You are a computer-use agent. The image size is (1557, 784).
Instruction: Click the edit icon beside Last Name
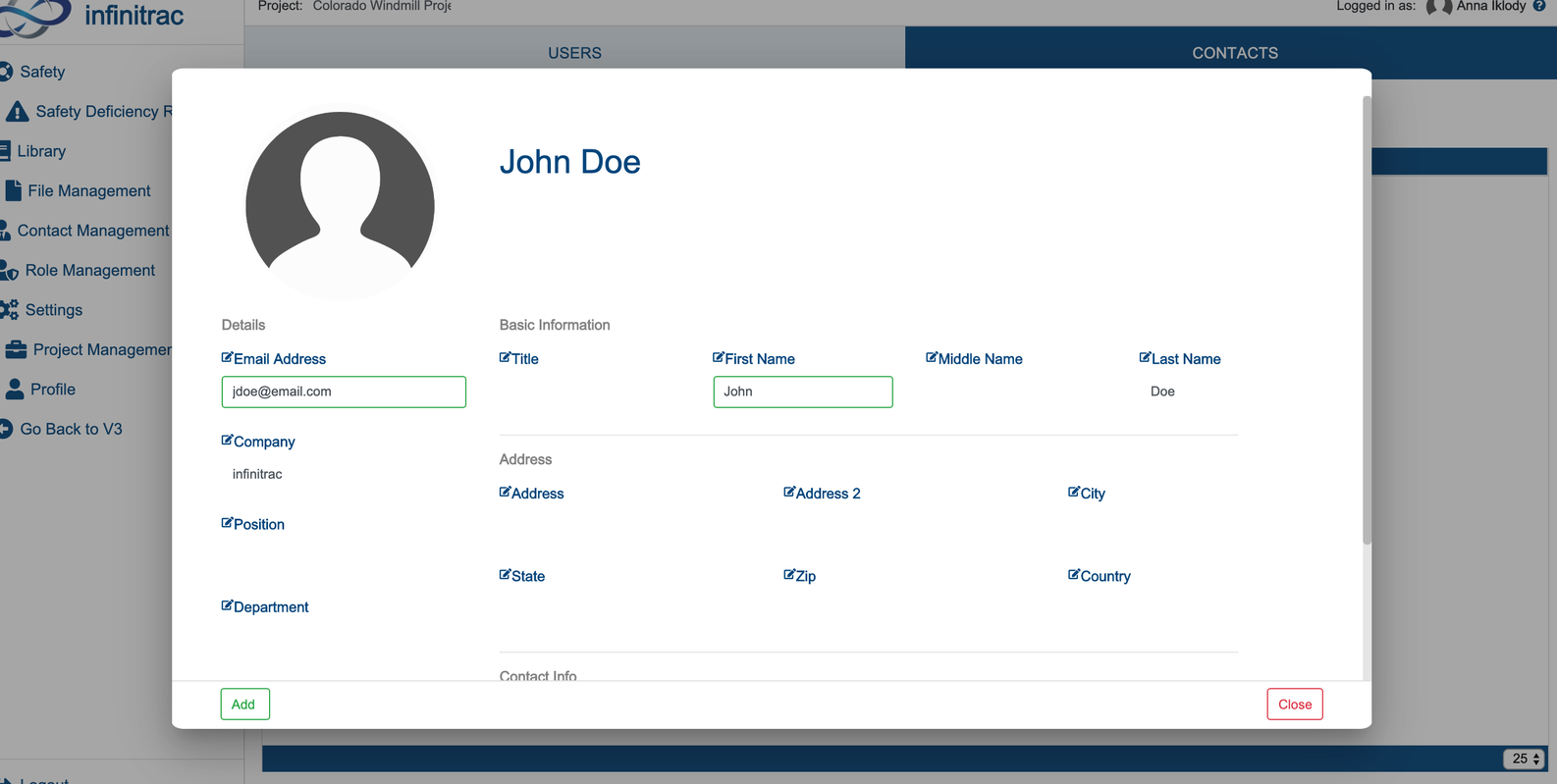point(1145,357)
